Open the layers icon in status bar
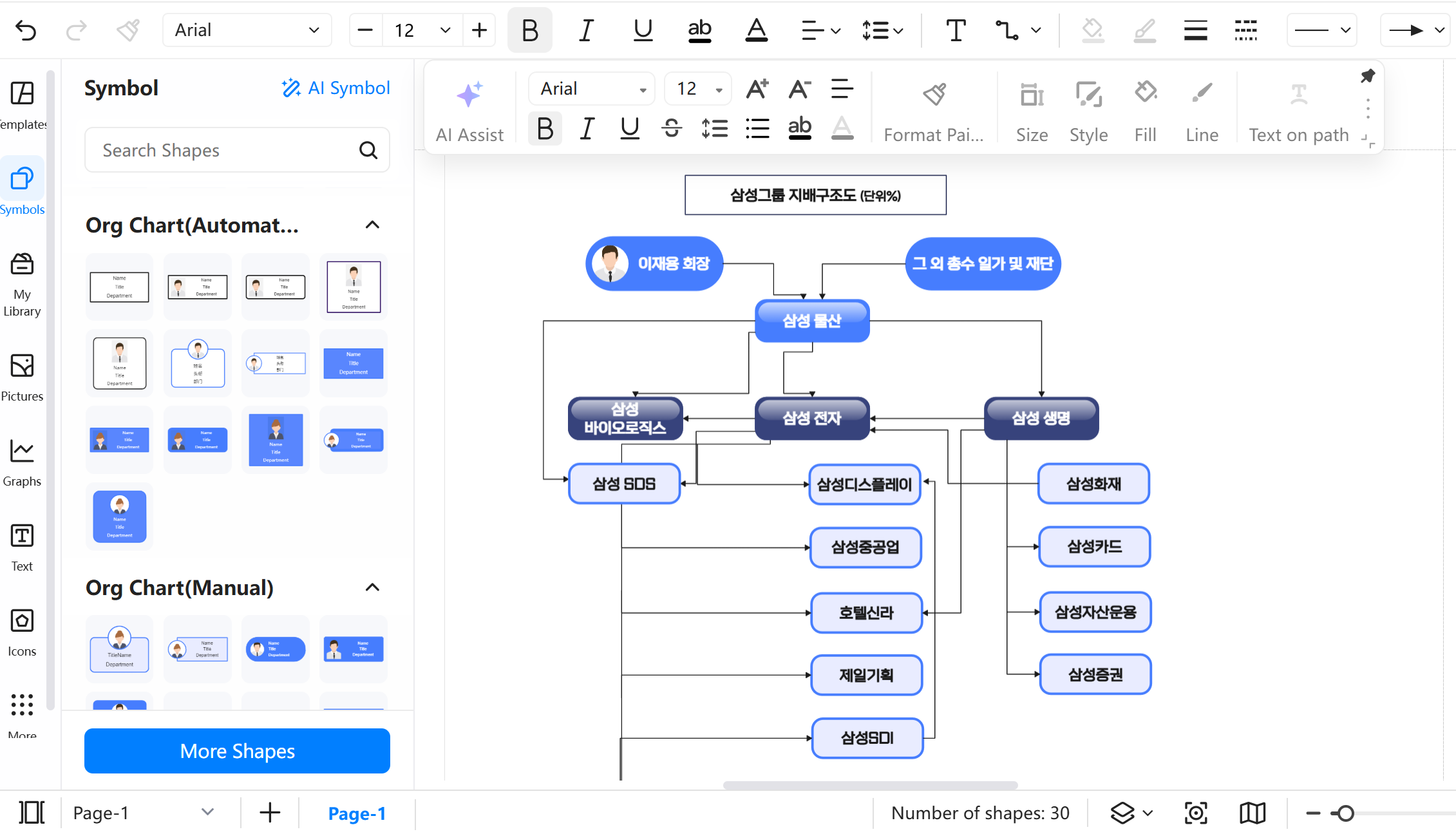Image resolution: width=1456 pixels, height=834 pixels. 1122,813
